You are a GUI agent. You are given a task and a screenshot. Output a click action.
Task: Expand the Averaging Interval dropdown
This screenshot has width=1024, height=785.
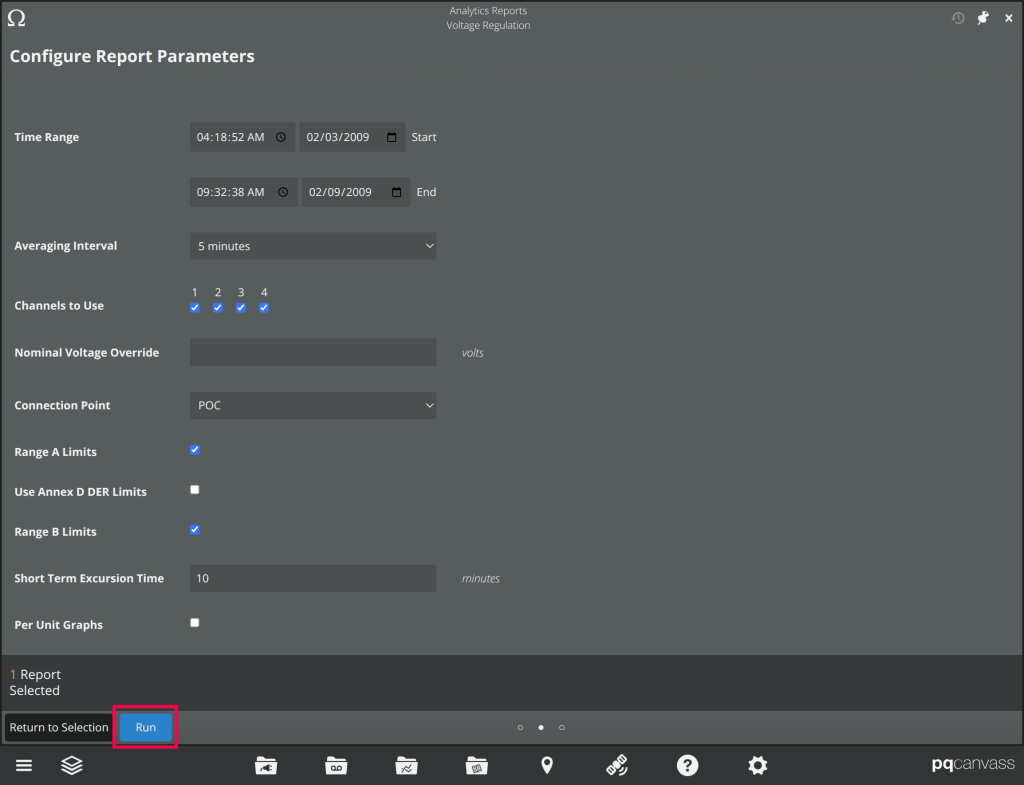pyautogui.click(x=313, y=246)
